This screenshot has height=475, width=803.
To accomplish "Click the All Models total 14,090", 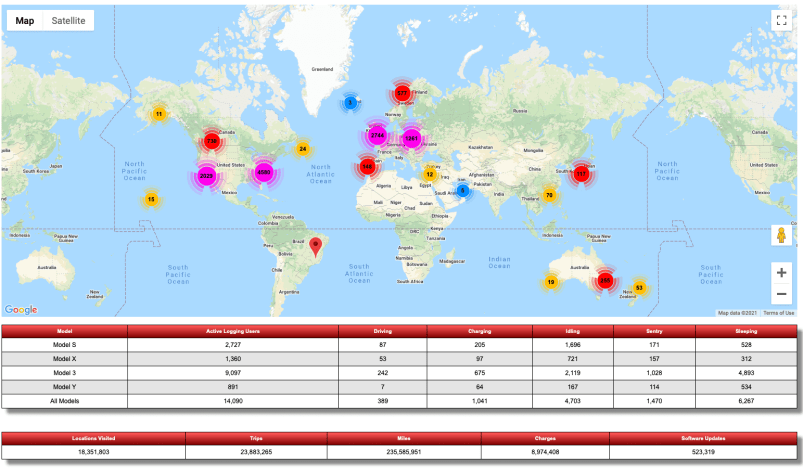I will click(x=233, y=401).
